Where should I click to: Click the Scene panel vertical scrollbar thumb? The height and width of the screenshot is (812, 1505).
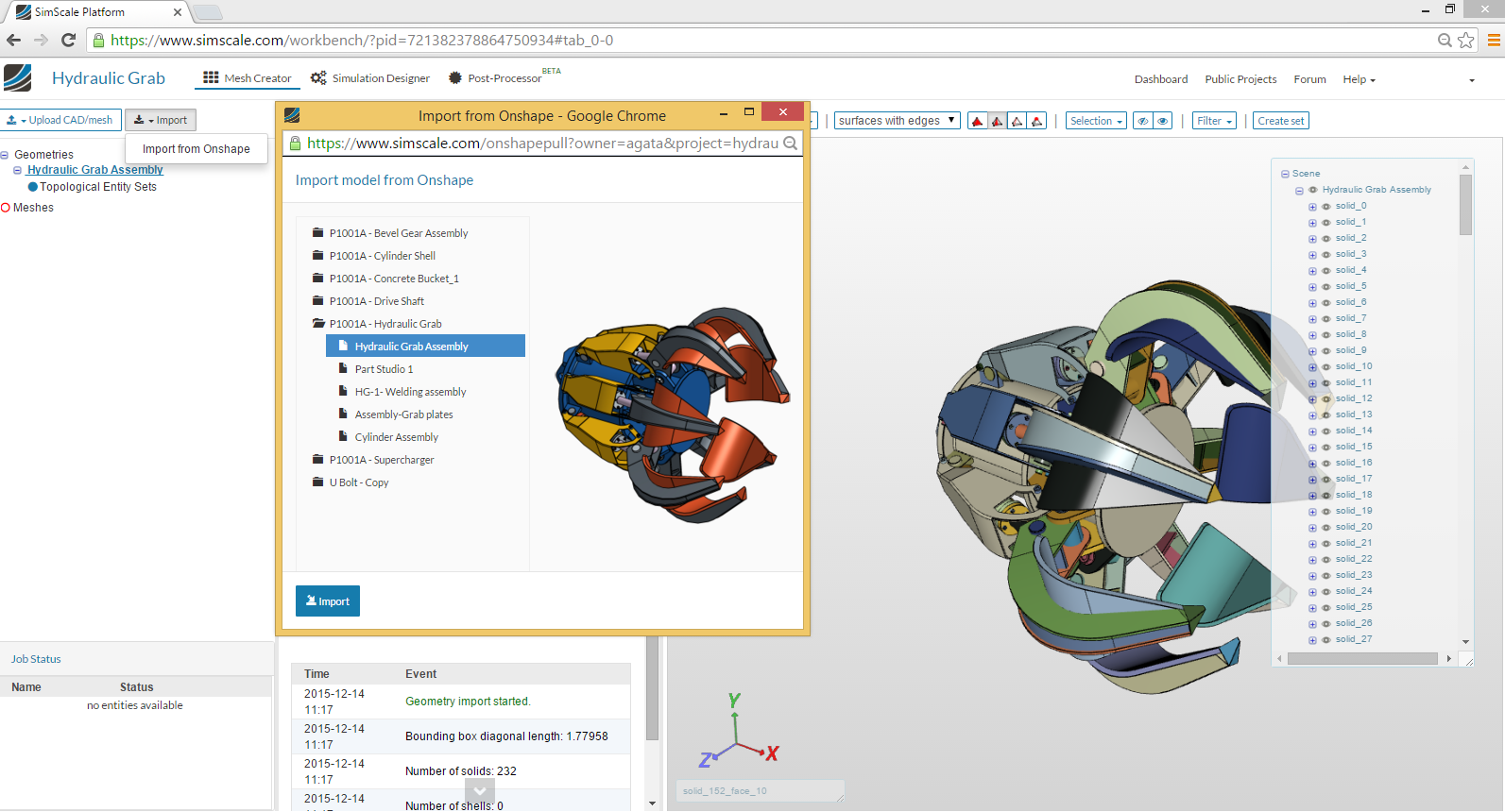[x=1465, y=204]
